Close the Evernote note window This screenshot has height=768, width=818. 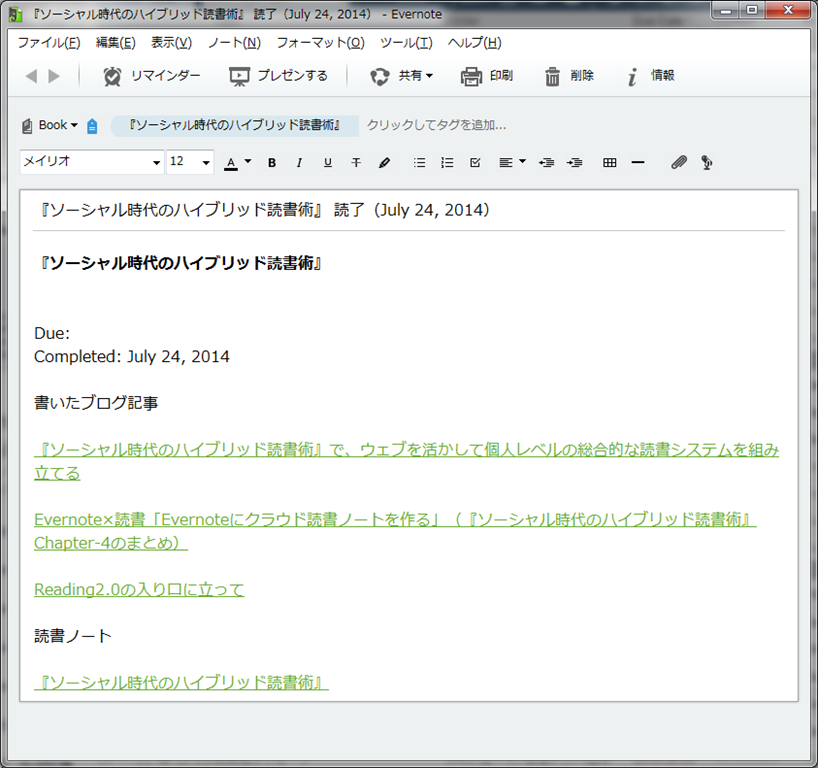[788, 10]
